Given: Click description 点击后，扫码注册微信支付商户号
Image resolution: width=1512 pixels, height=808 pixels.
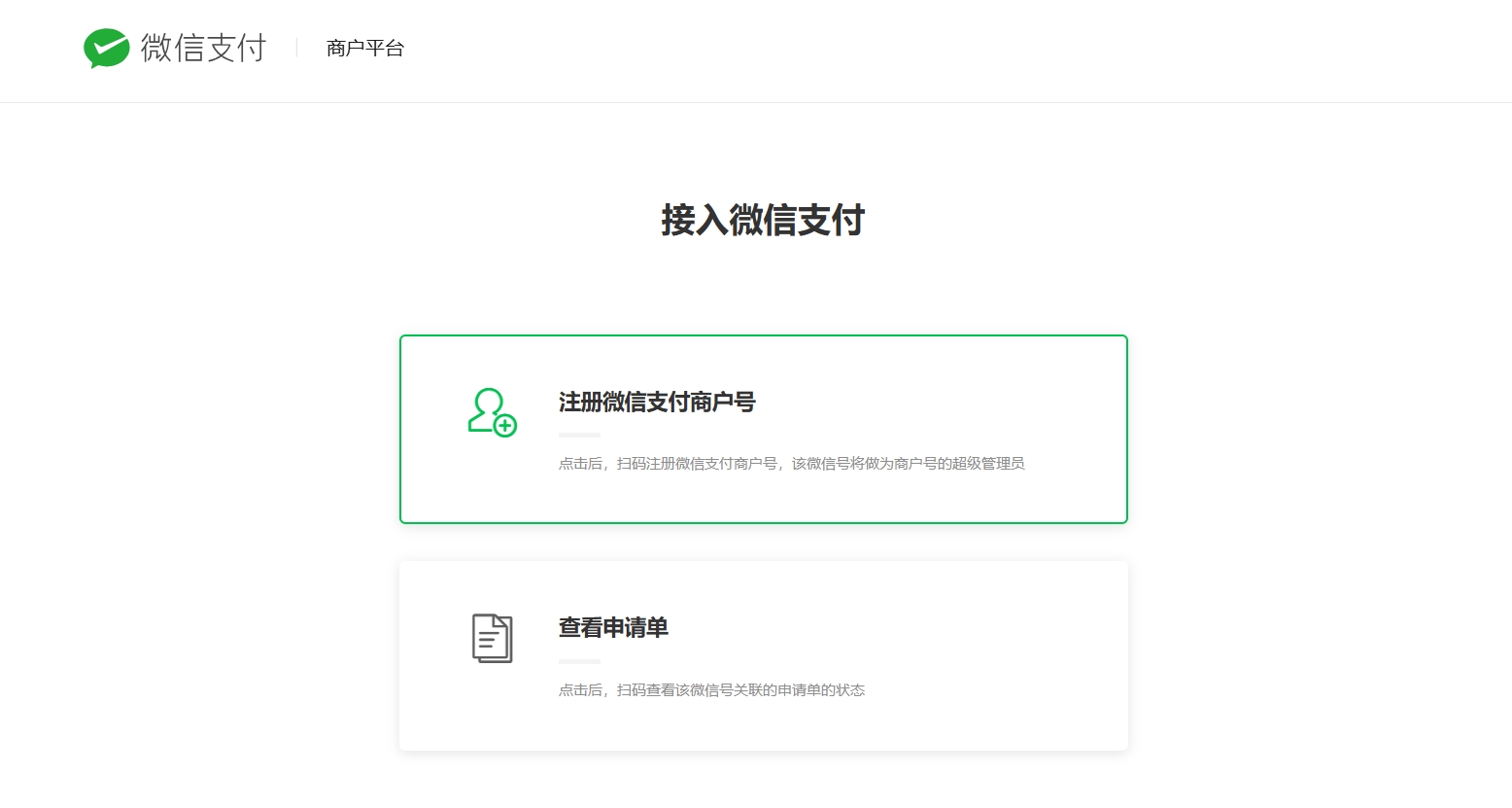Looking at the screenshot, I should point(791,464).
